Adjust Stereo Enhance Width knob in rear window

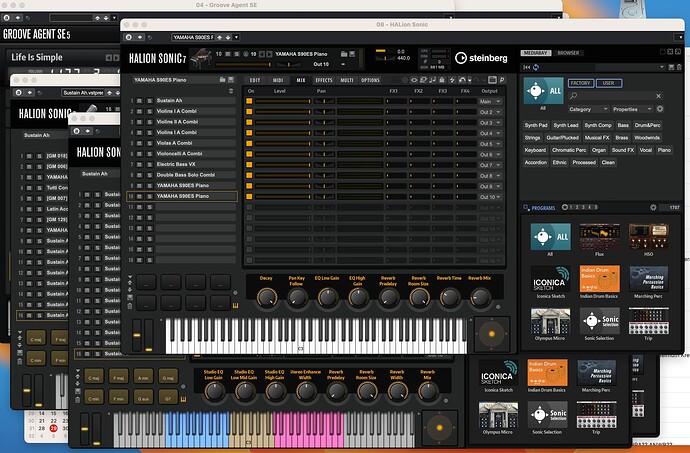point(306,391)
